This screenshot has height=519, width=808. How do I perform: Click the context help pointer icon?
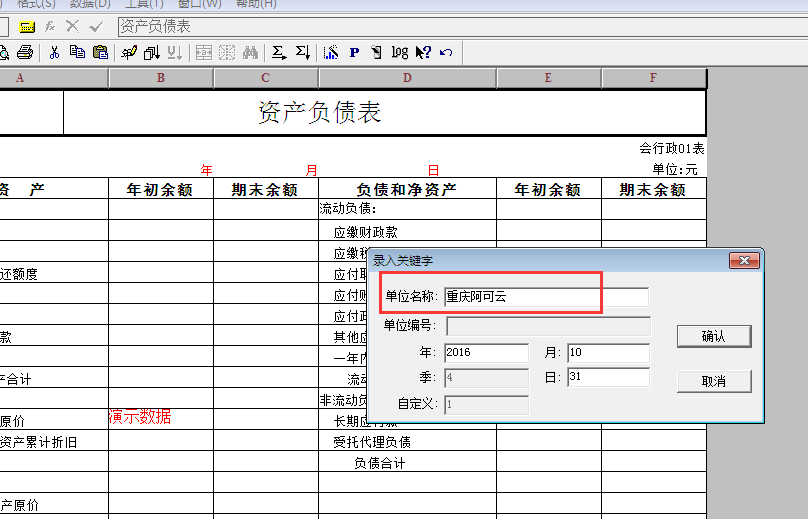(423, 52)
